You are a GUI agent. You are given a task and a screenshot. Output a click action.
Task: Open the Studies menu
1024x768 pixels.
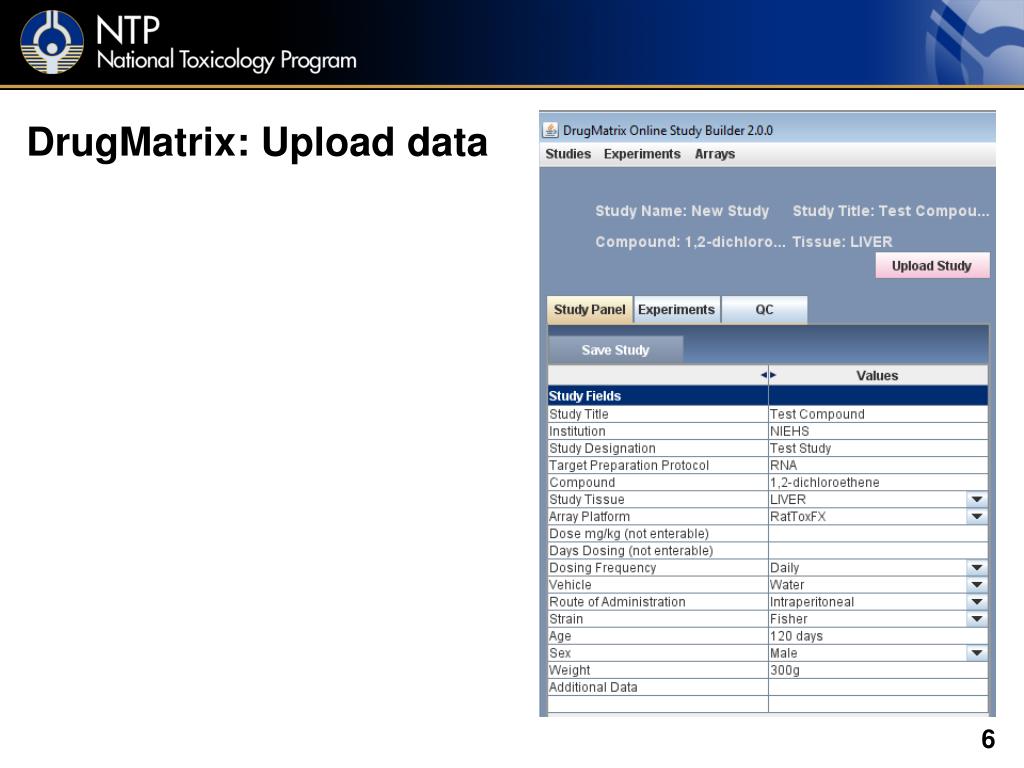(x=568, y=154)
